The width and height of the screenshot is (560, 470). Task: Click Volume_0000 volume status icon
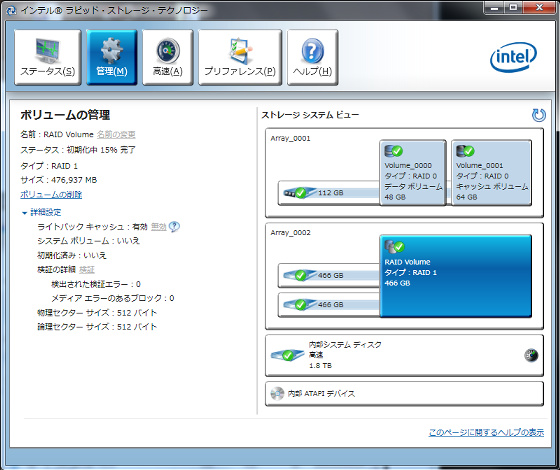coord(394,151)
